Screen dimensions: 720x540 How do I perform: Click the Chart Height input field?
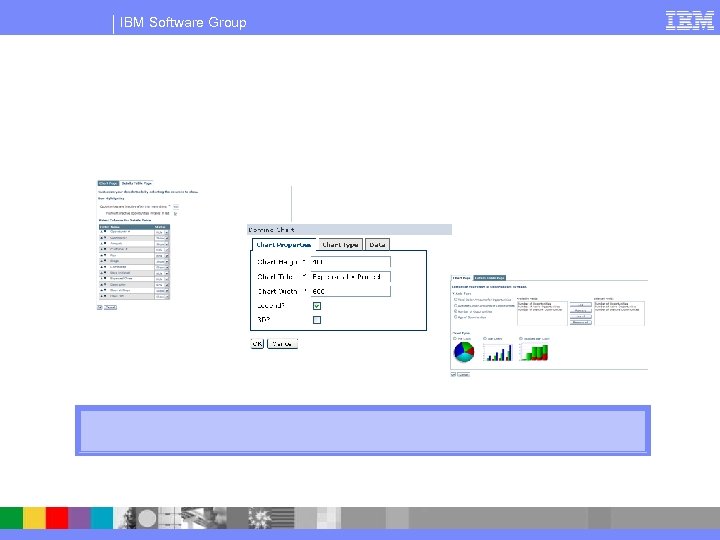[x=350, y=262]
